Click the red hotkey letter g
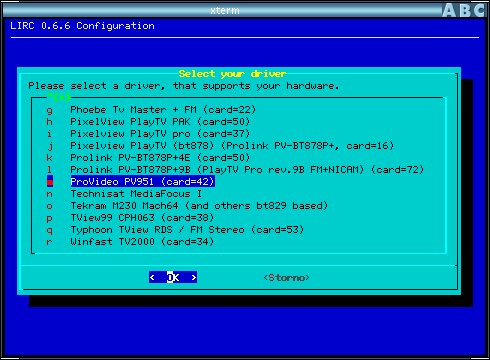This screenshot has width=490, height=360. 50,110
